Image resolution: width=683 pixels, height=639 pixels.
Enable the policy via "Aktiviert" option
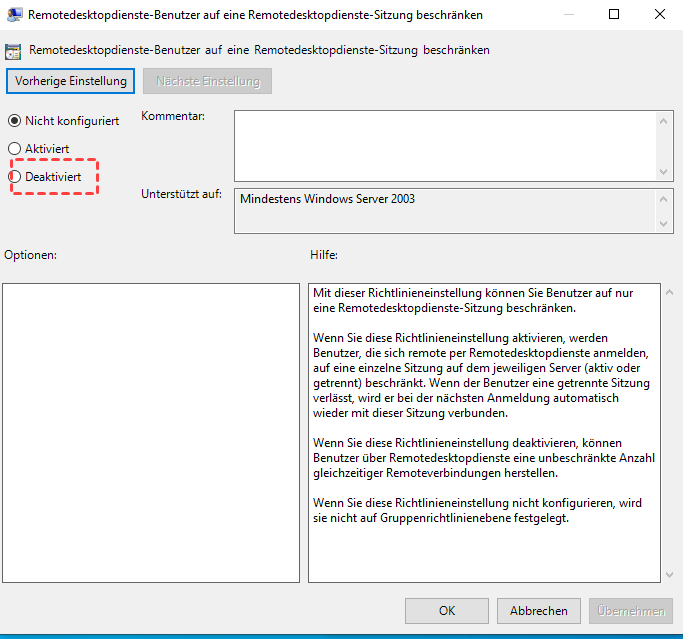15,149
